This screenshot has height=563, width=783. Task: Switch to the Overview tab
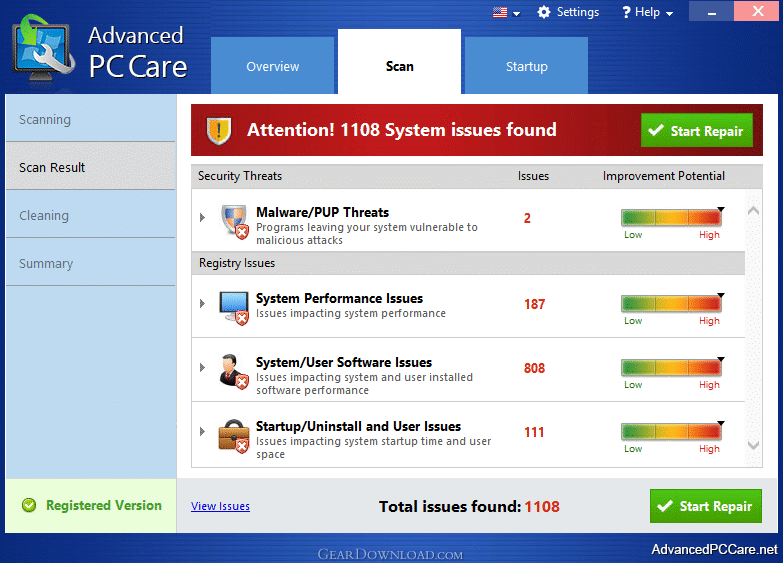coord(273,65)
